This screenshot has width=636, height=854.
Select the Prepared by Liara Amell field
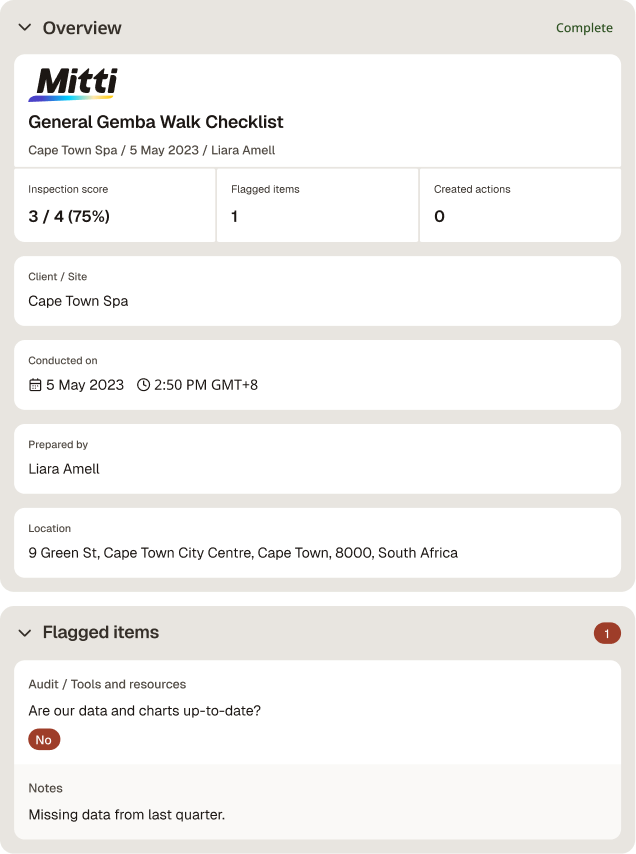coord(317,459)
